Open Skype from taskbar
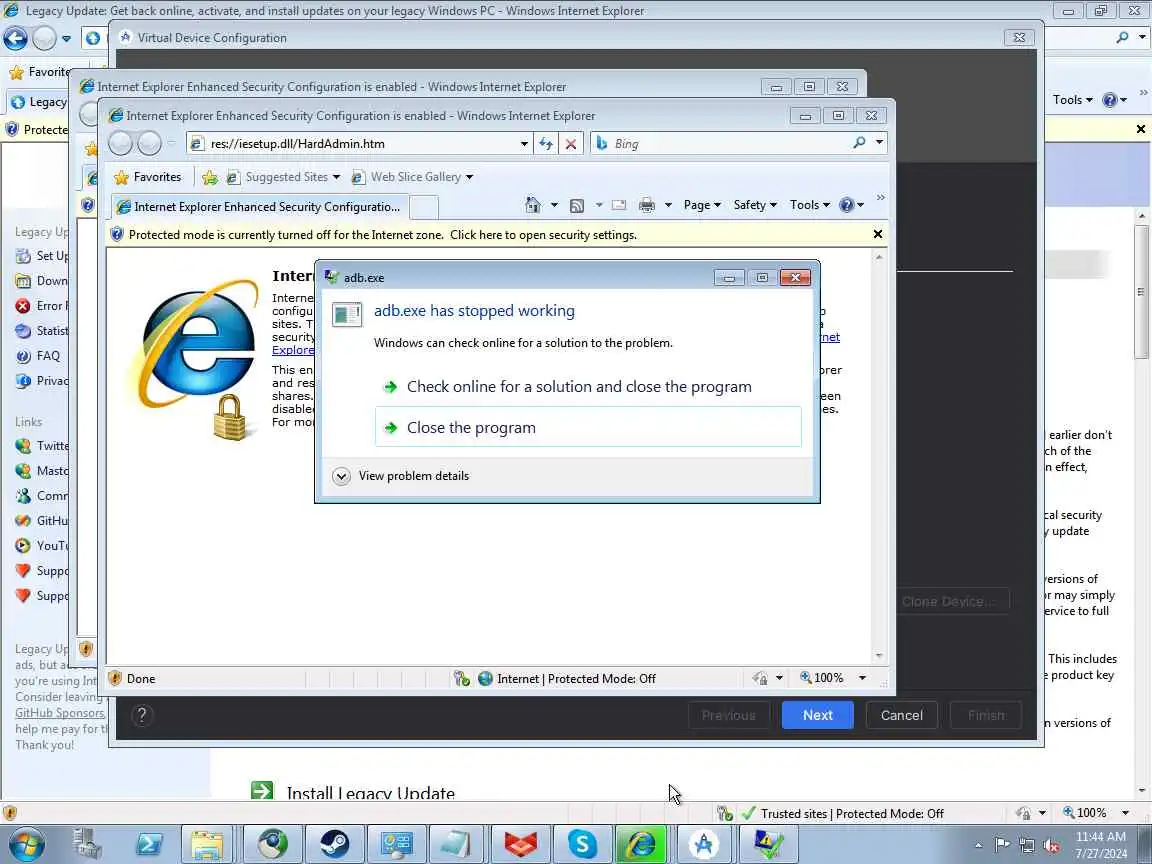The image size is (1152, 864). click(581, 844)
